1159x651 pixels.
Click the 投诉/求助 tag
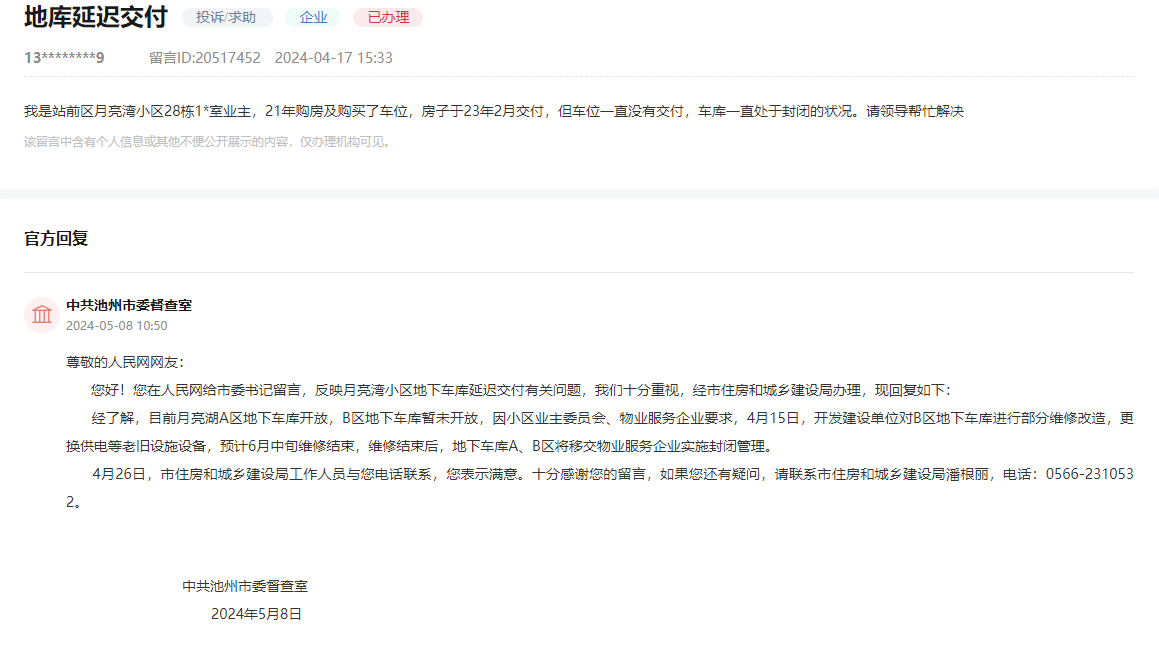[226, 17]
